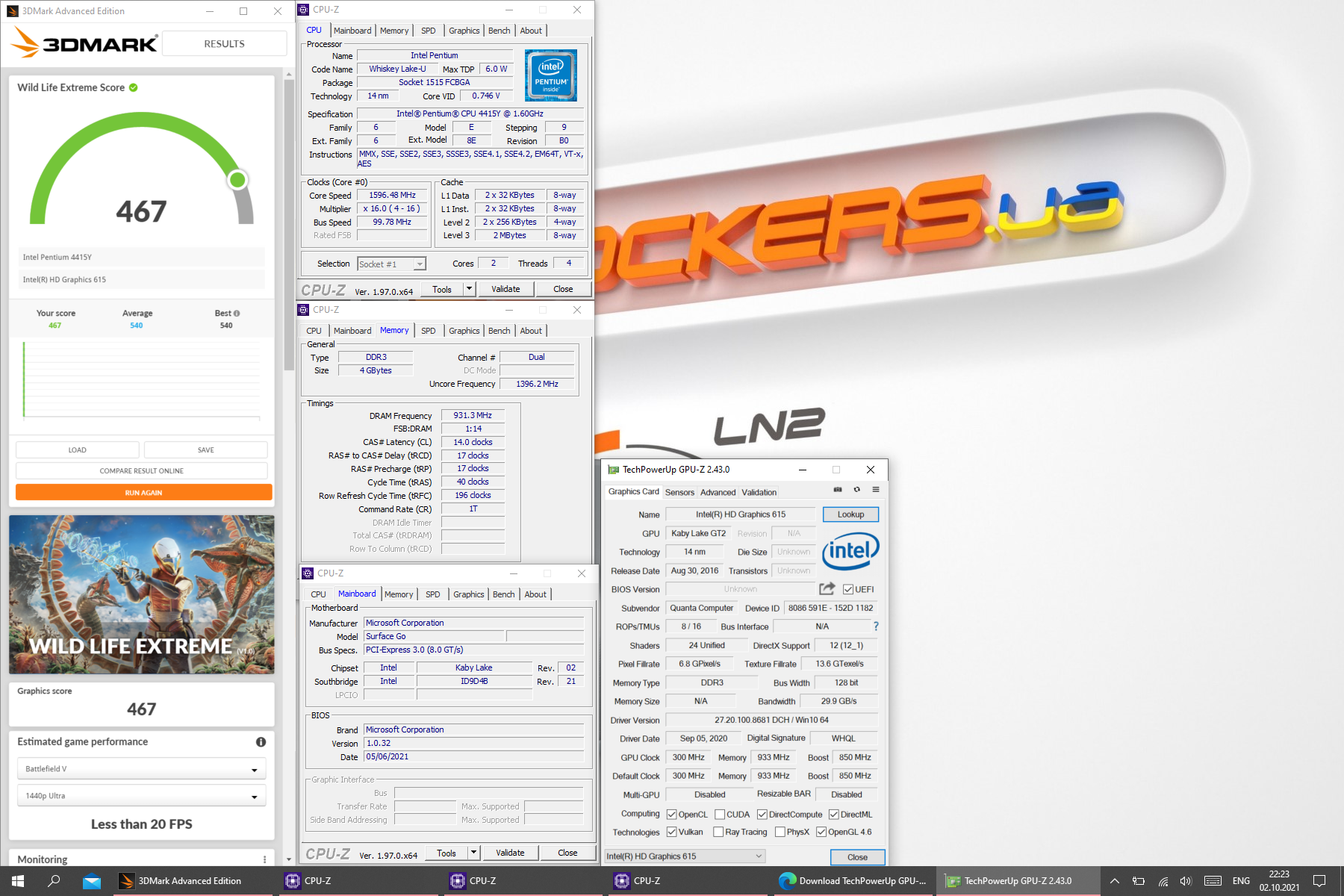Click RUN AGAIN button

[143, 493]
